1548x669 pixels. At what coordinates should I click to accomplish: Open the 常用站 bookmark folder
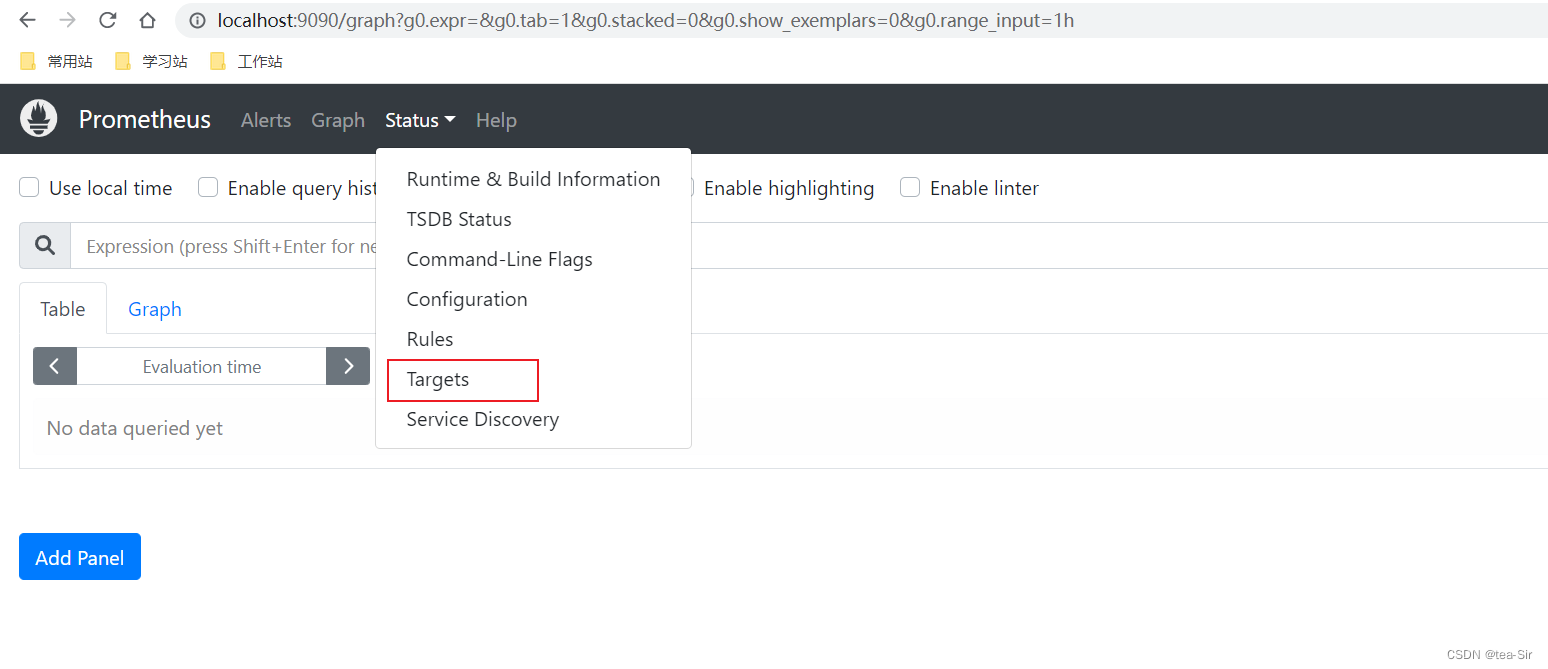coord(57,62)
